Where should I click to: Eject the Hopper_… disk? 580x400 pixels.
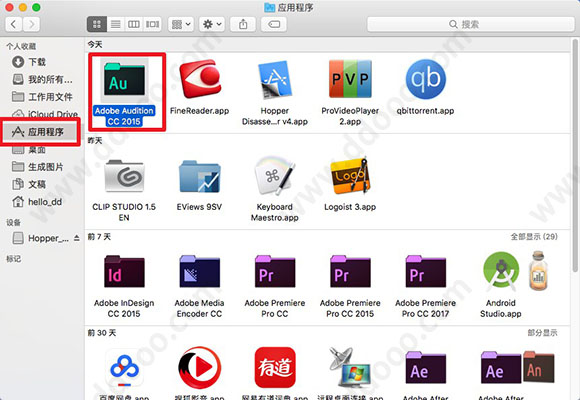[77, 238]
